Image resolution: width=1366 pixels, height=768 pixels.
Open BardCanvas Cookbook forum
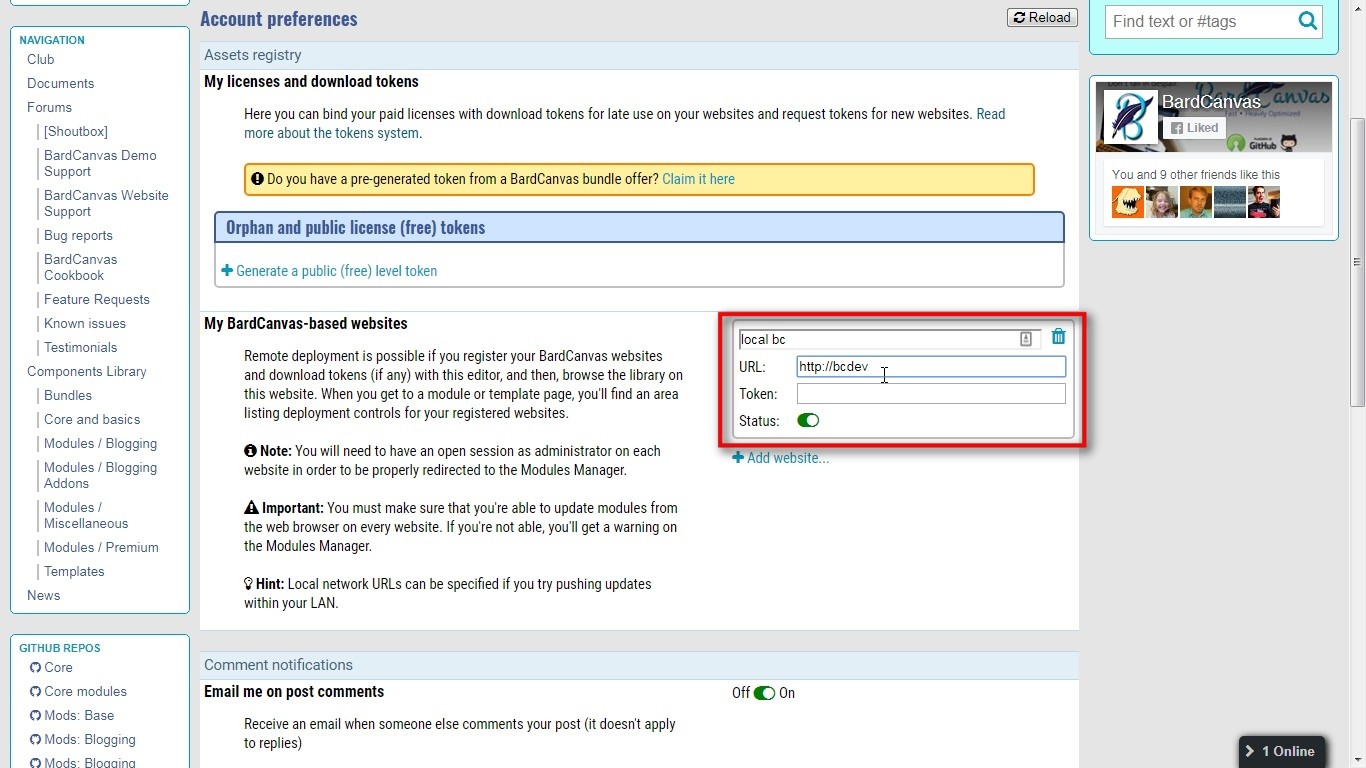(x=80, y=267)
